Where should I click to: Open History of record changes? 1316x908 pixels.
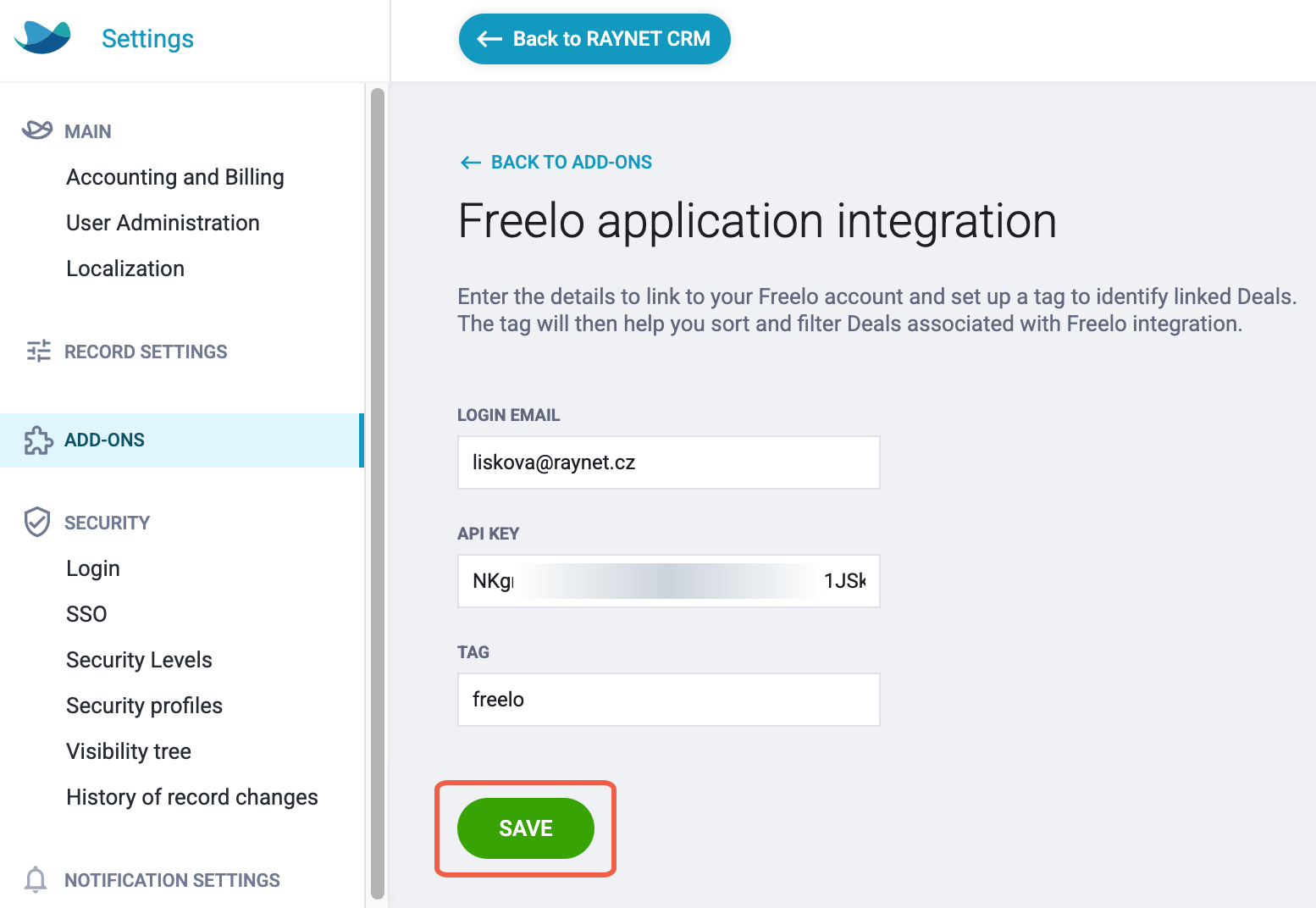coord(191,796)
